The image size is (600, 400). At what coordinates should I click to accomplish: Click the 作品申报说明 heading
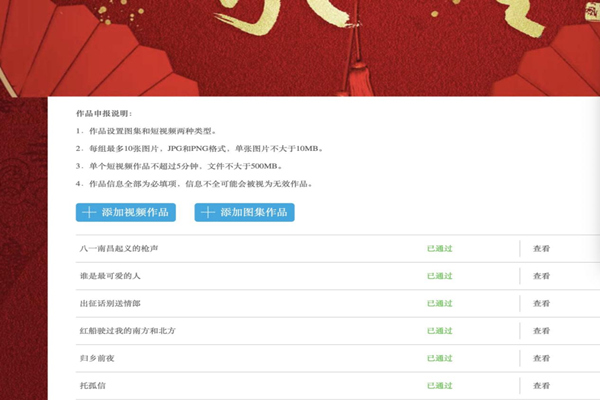104,114
